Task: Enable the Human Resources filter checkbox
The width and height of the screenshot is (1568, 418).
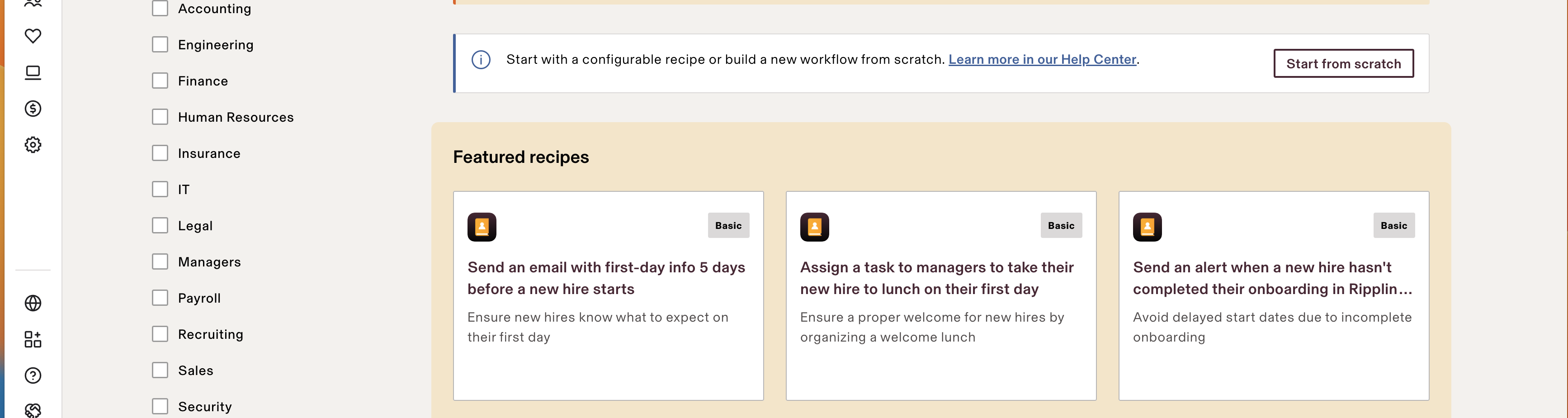Action: click(x=160, y=116)
